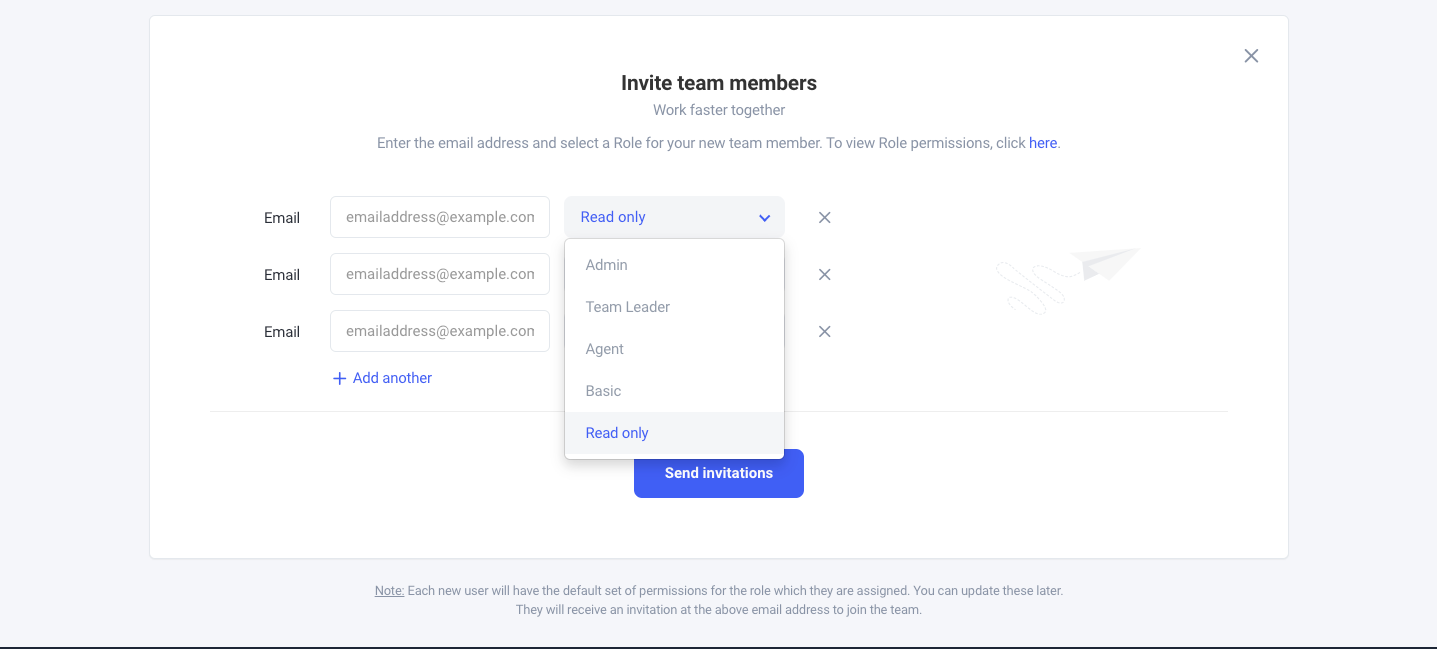Pick Agent from the role list
1437x649 pixels.
click(x=605, y=349)
